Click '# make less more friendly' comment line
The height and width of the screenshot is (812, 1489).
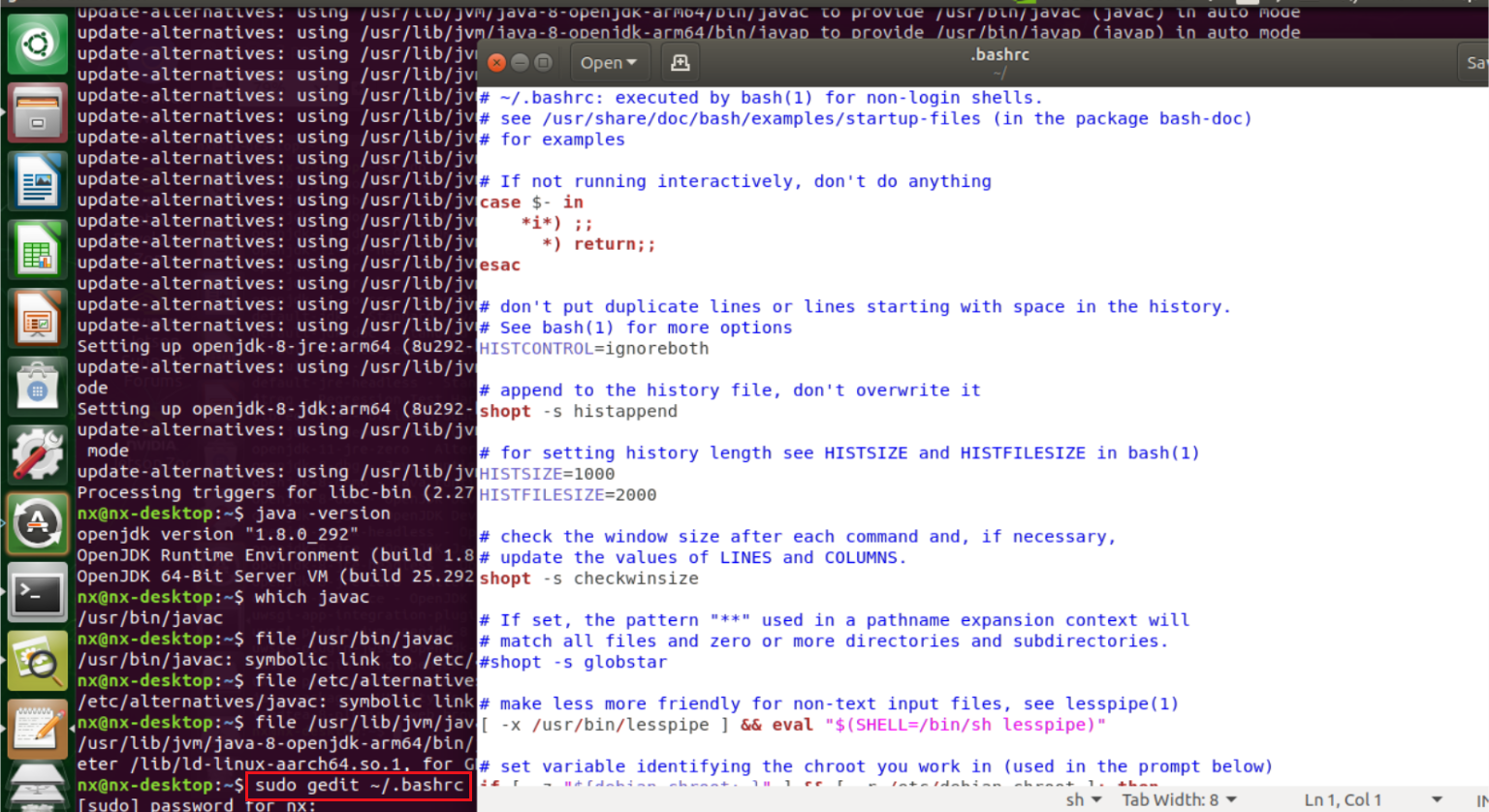click(829, 704)
